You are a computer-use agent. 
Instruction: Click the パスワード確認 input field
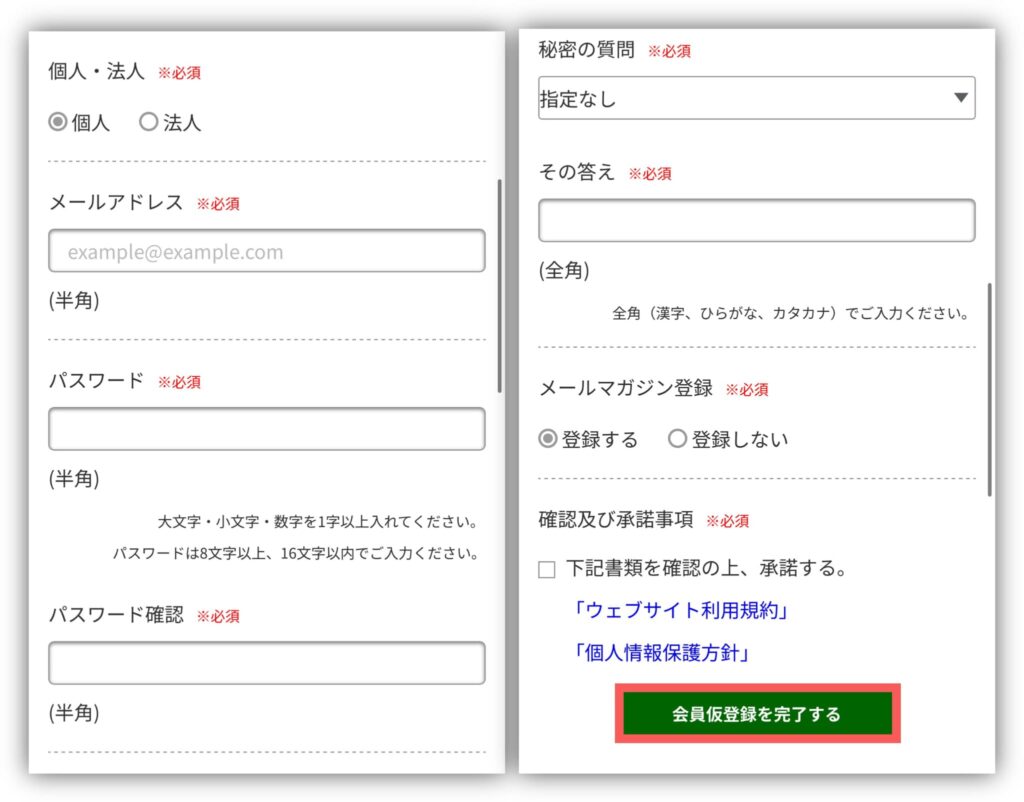(x=266, y=663)
